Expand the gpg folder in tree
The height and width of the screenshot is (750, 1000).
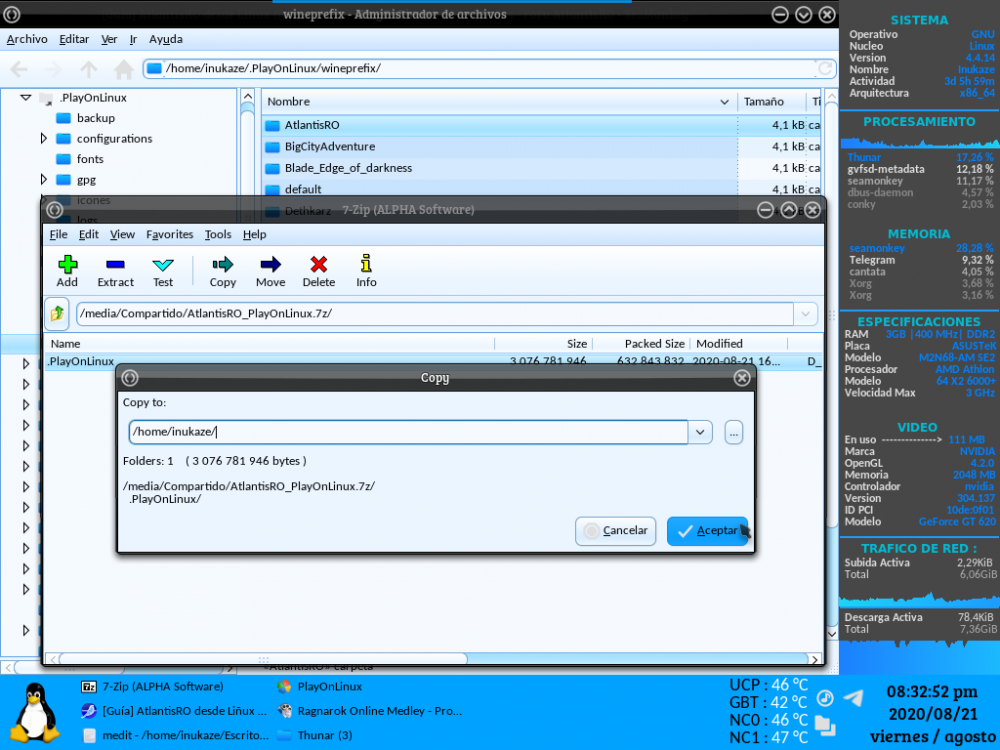[43, 180]
